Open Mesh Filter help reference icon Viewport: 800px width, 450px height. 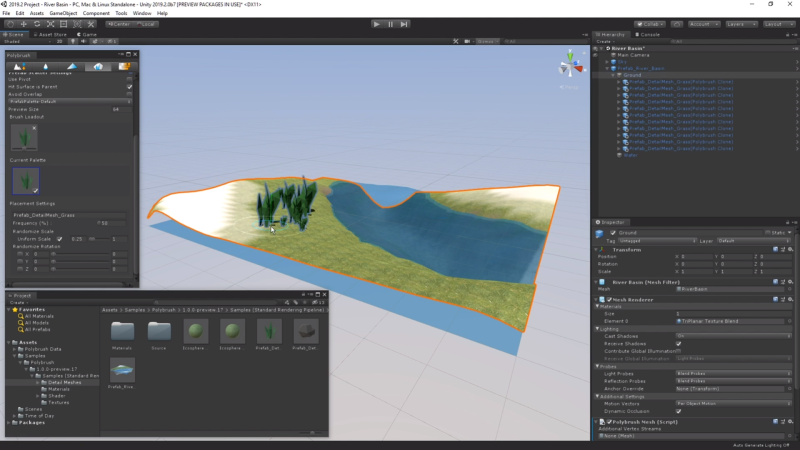(776, 282)
